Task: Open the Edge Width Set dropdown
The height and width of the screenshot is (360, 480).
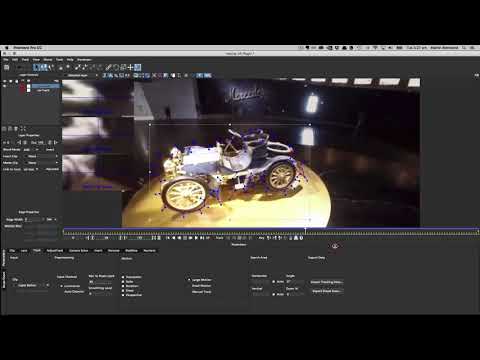Action: tap(52, 220)
